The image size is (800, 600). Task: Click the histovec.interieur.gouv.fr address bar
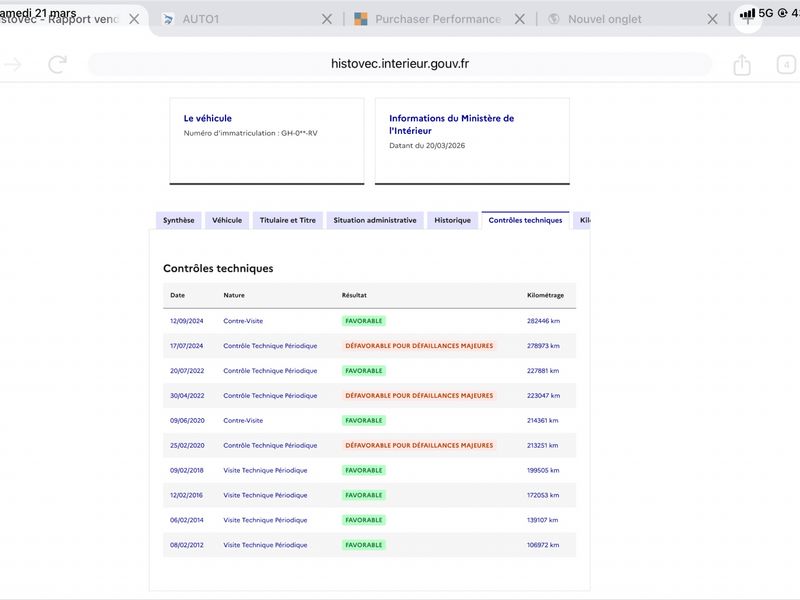click(400, 64)
